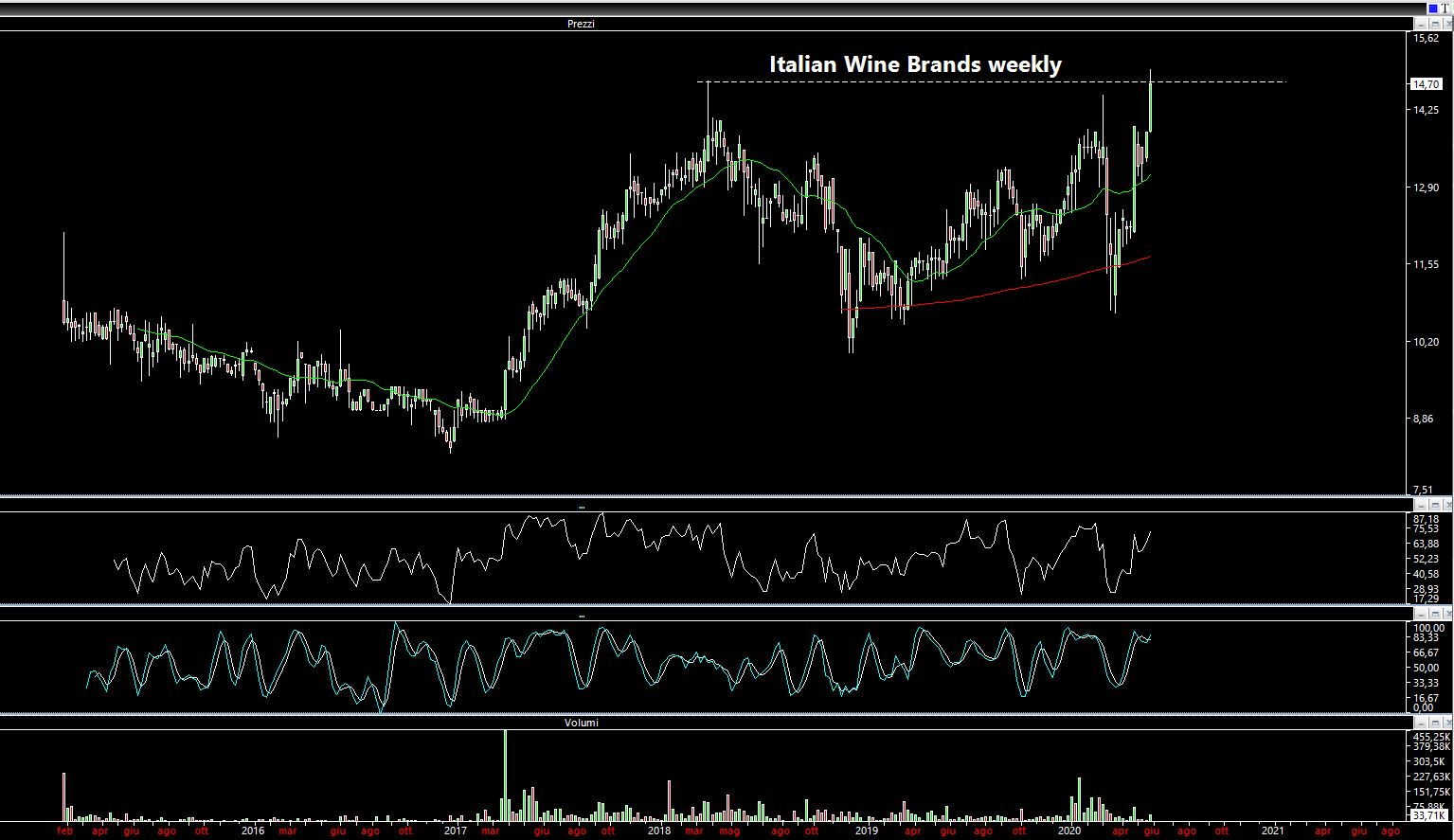This screenshot has height=840, width=1454.
Task: Click the 15,62 price axis label
Action: click(1427, 39)
